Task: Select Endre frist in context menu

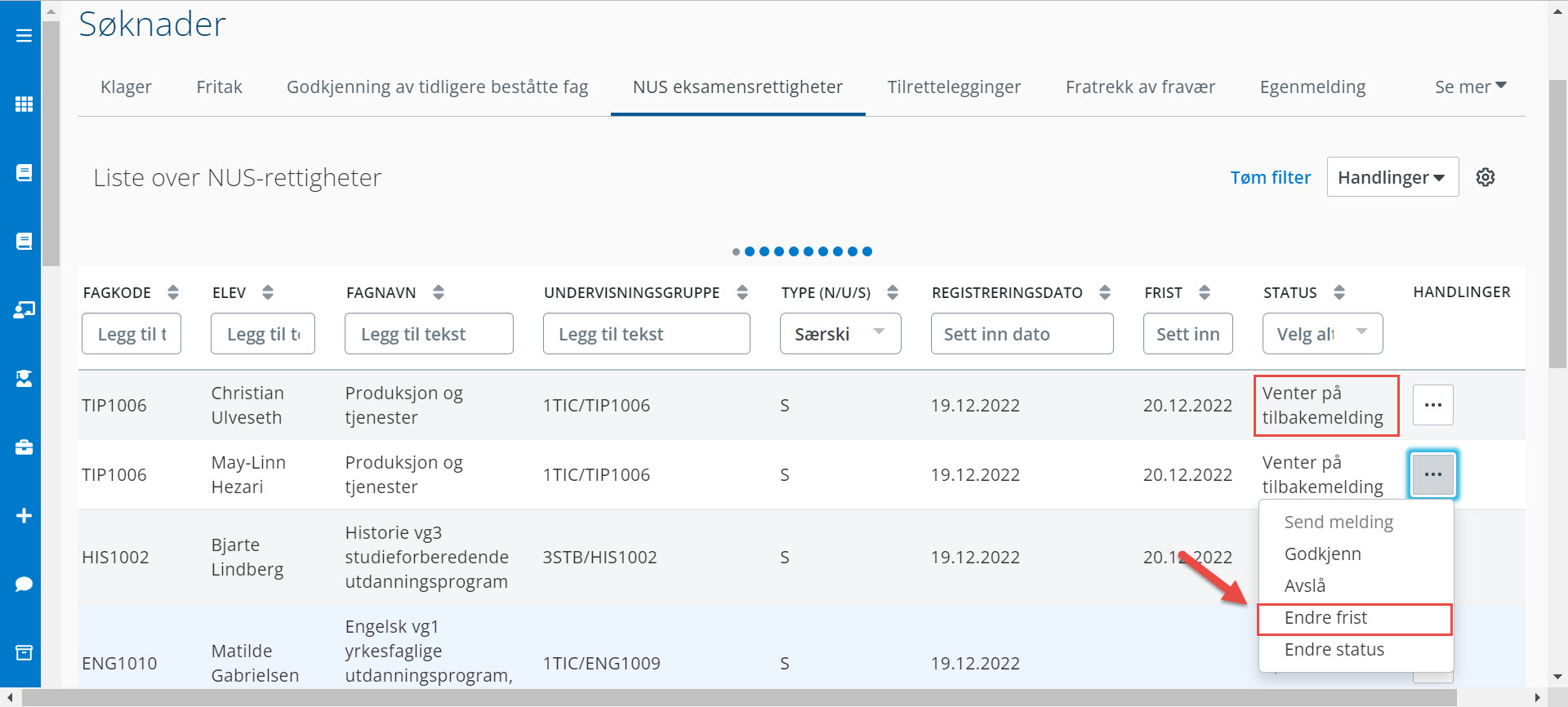Action: click(1356, 618)
